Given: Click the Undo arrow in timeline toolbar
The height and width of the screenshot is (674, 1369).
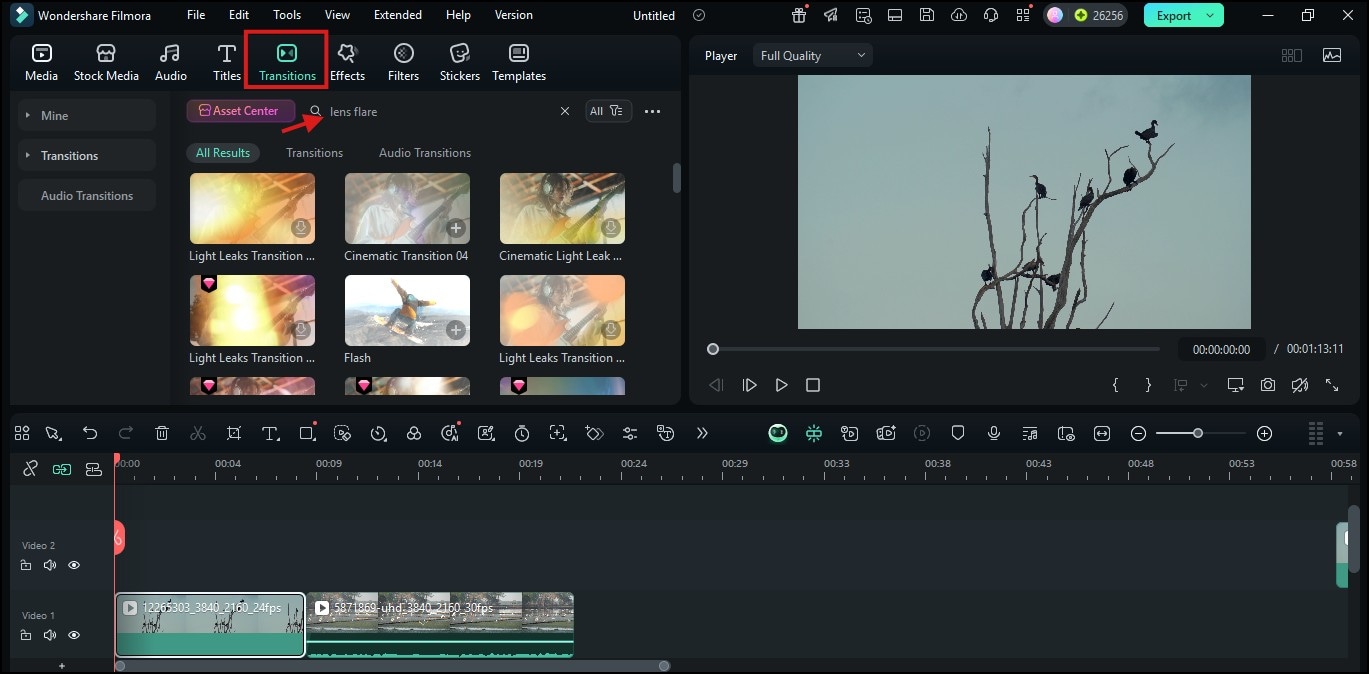Looking at the screenshot, I should tap(90, 433).
